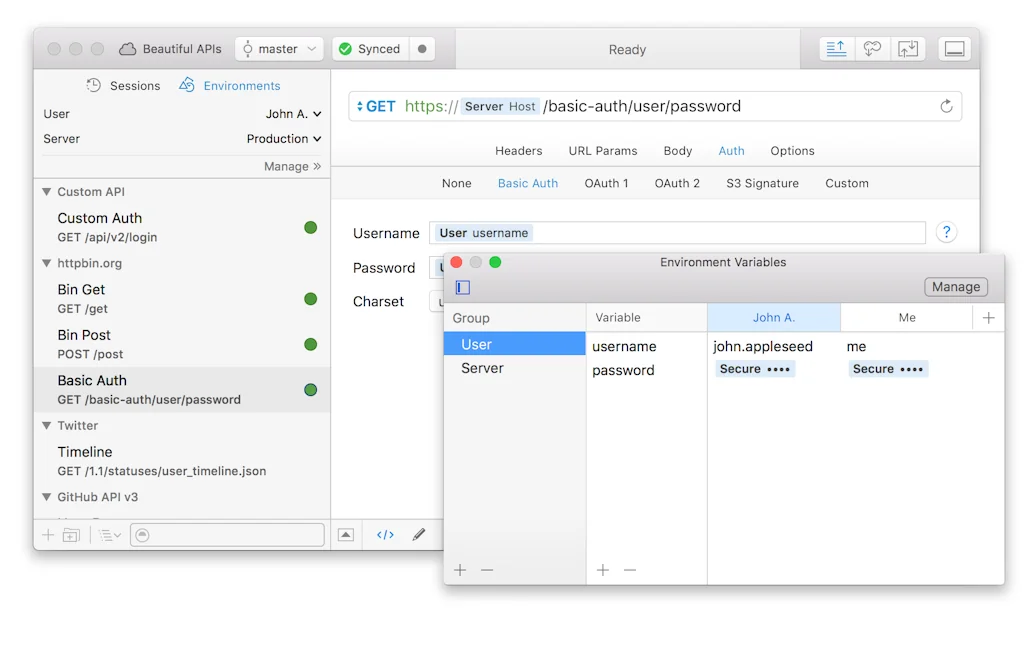Toggle sidebar in Environment Variables window
1024x655 pixels.
click(x=463, y=287)
